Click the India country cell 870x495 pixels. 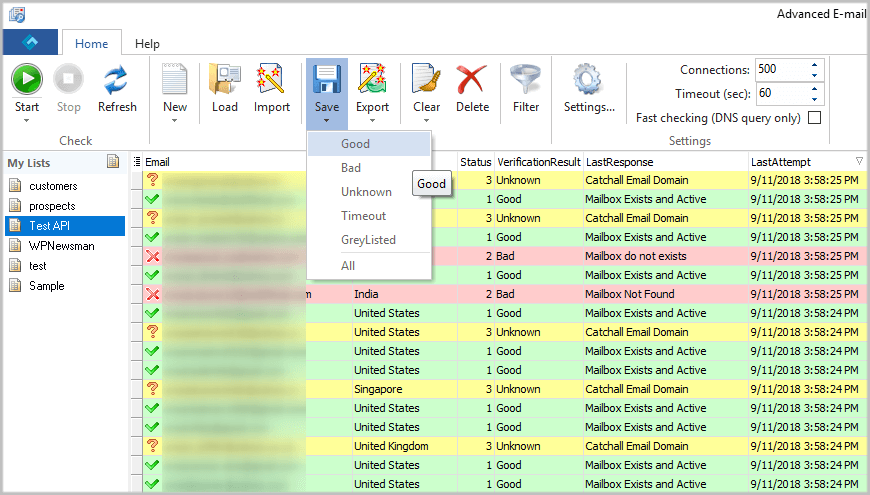(404, 294)
